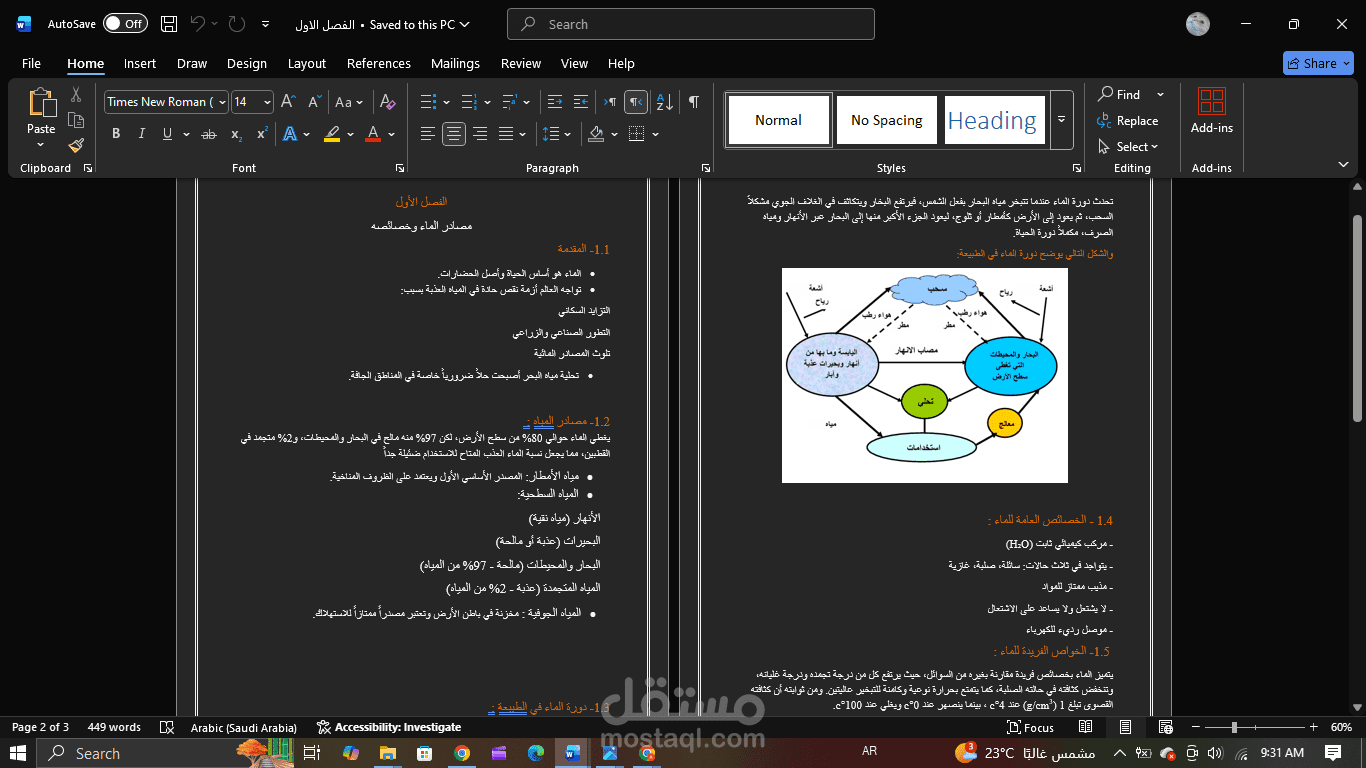Expand the Styles gallery

click(1061, 120)
